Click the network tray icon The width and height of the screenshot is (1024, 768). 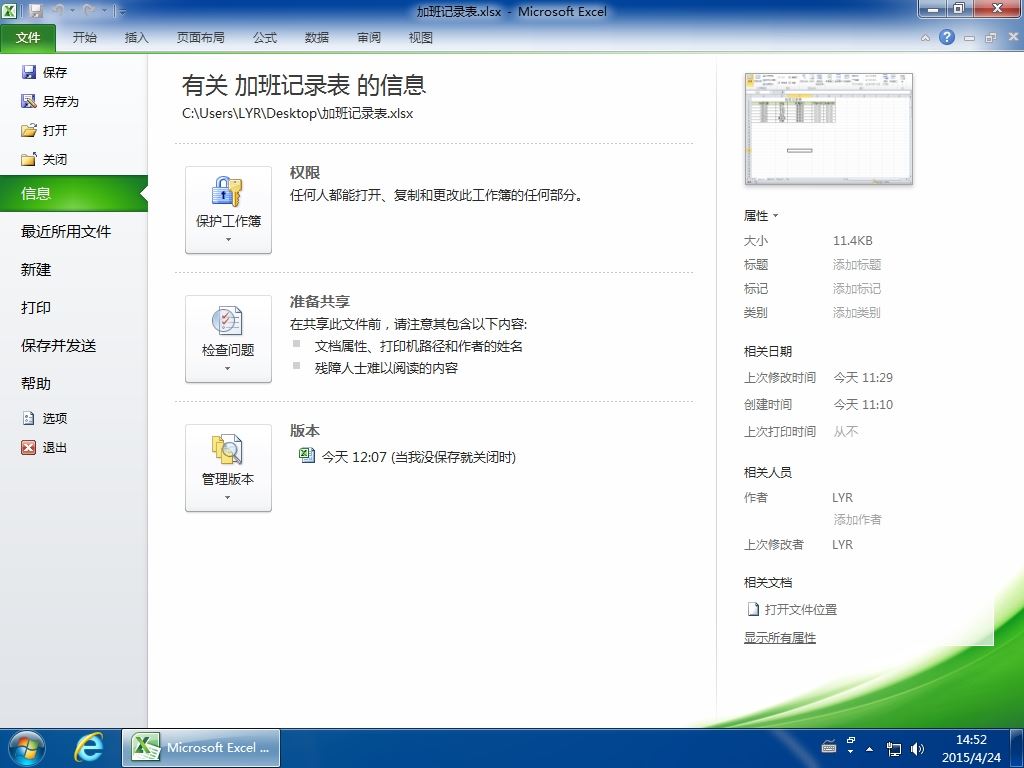click(893, 748)
